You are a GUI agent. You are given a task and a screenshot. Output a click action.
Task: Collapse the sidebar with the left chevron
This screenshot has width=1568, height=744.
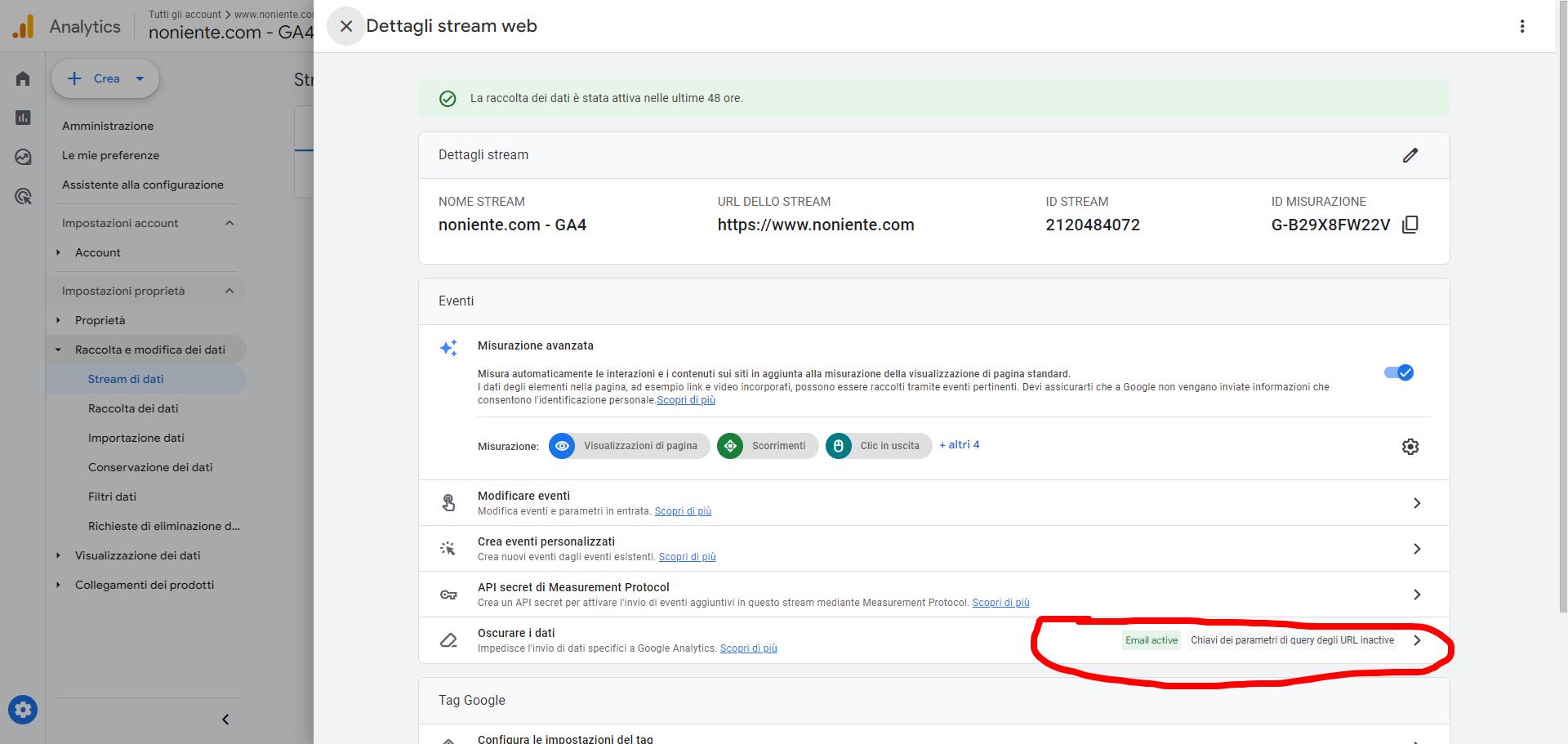pyautogui.click(x=225, y=719)
